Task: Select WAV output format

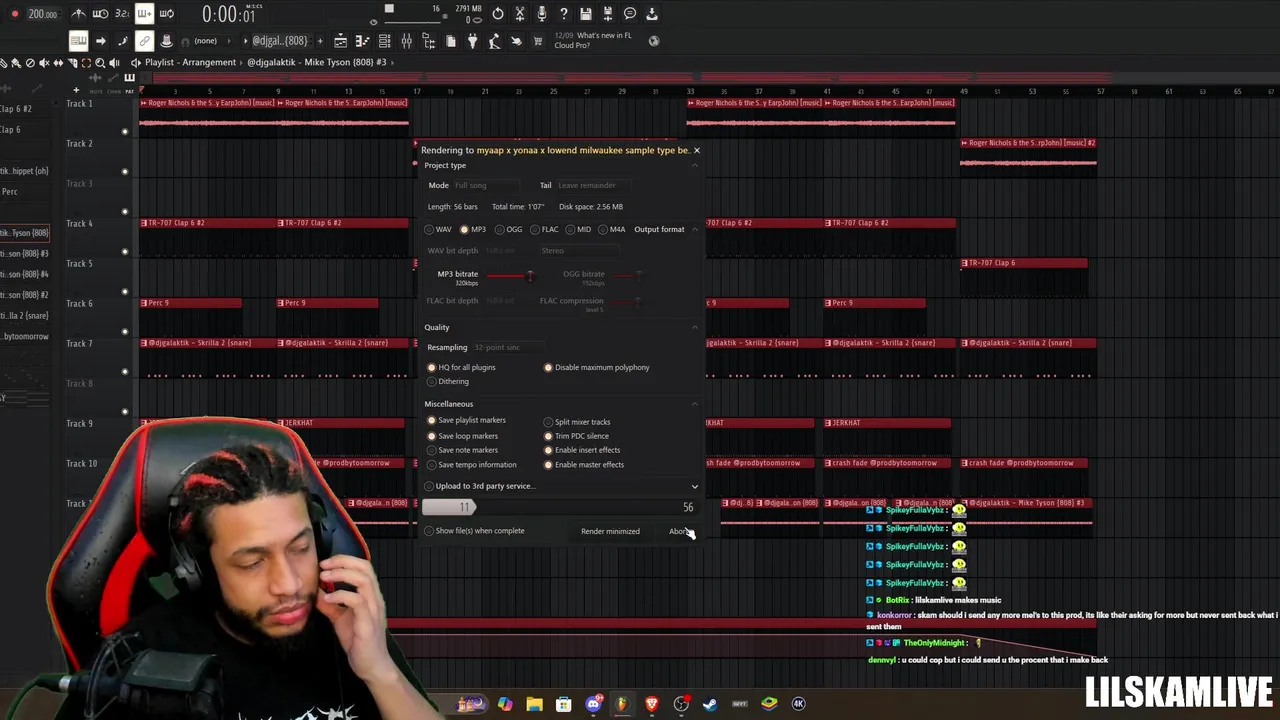Action: pos(438,229)
